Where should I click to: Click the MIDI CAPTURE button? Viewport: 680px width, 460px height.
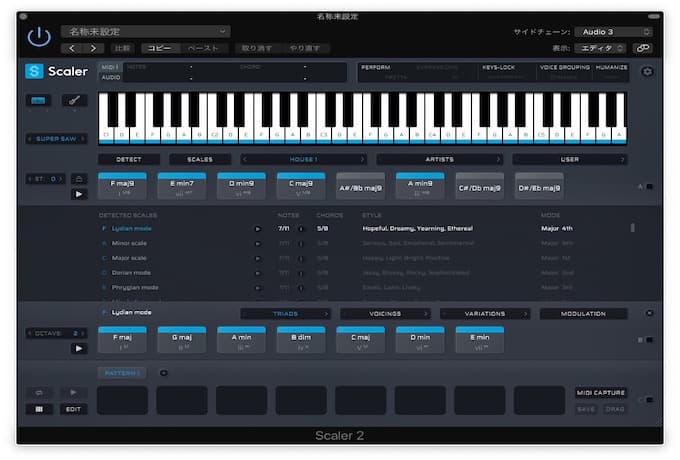[601, 393]
